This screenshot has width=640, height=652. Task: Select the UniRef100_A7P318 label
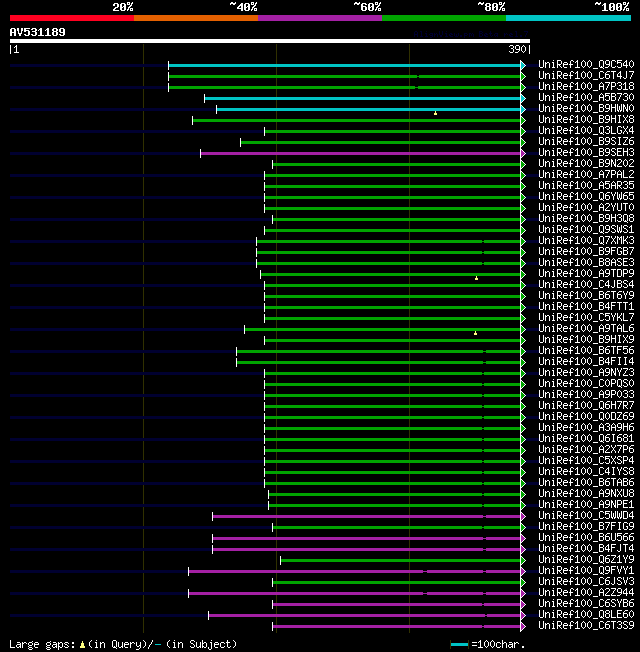coord(586,86)
